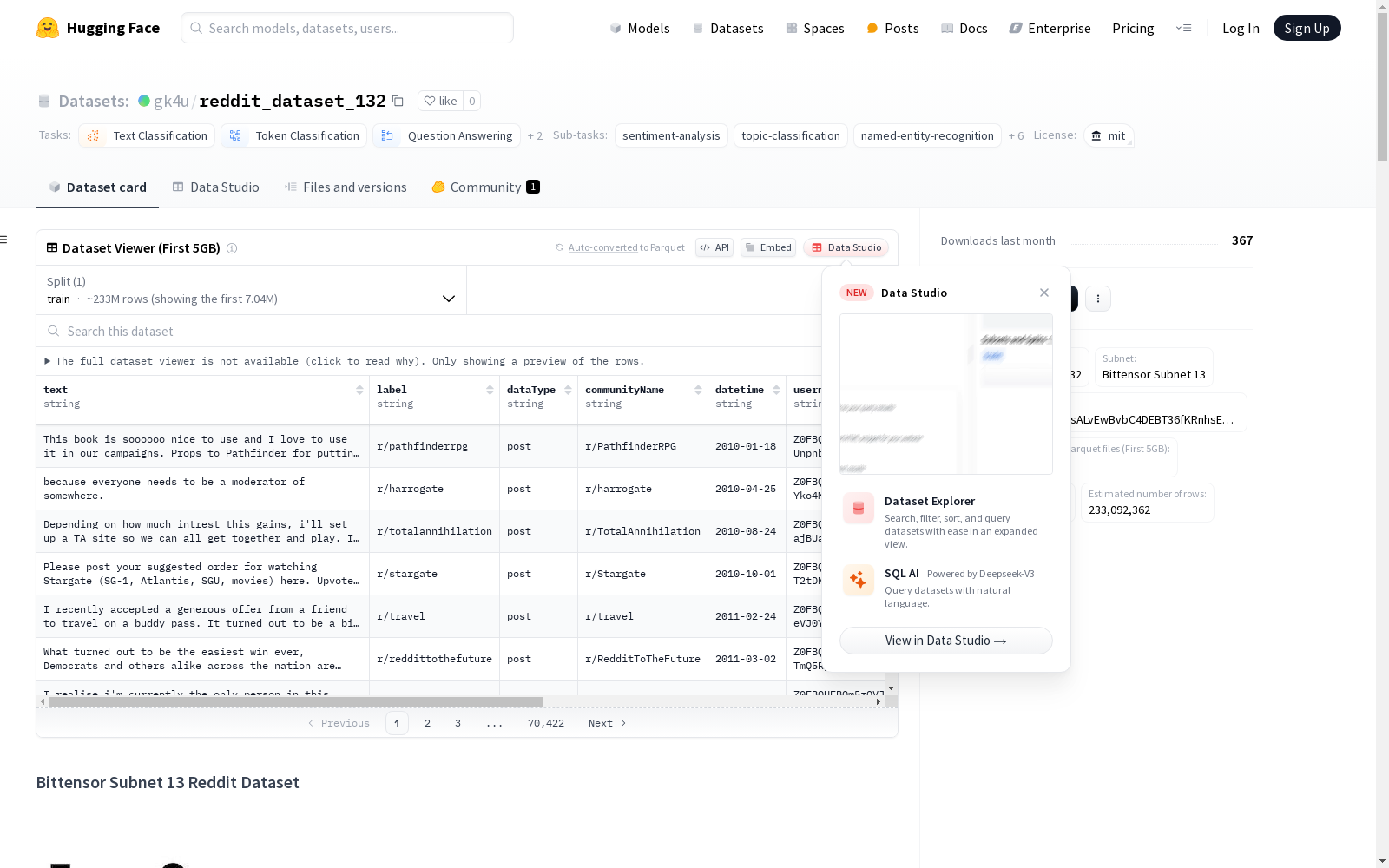Select the topic-classification sub-task tag
Viewport: 1389px width, 868px height.
791,135
